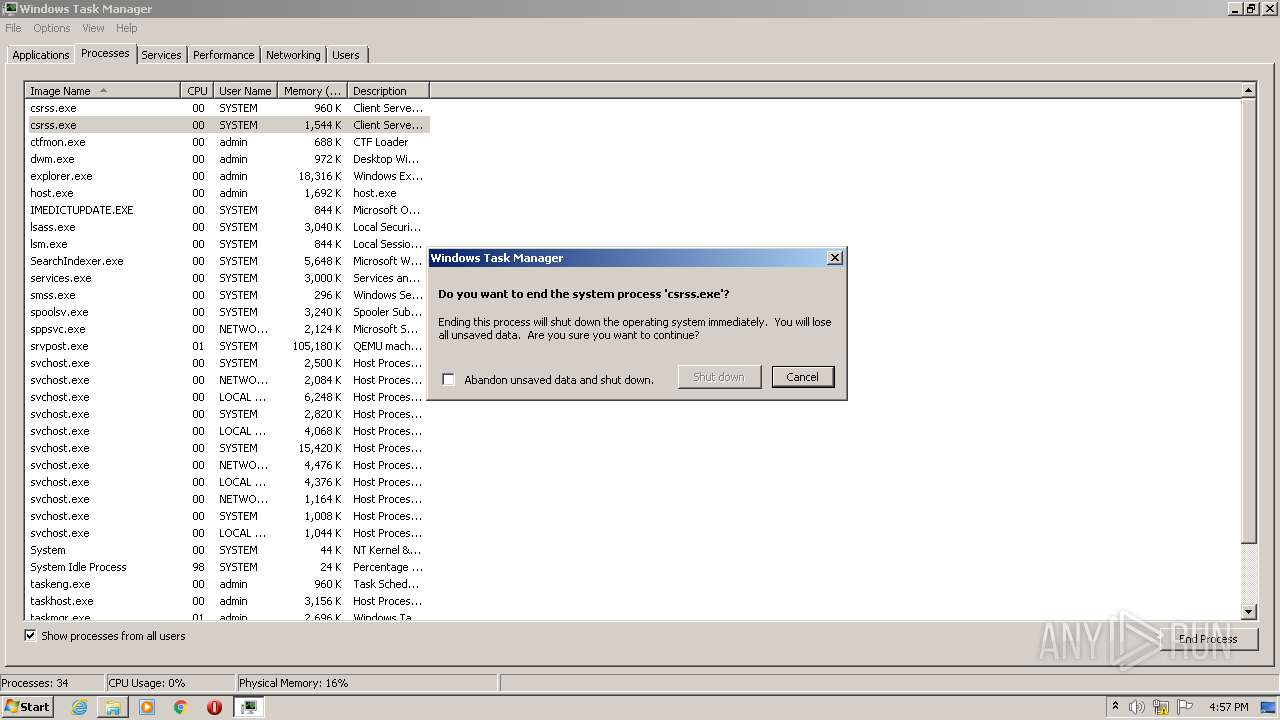Select the services.exe process
Screen dimensions: 1280x720
227,278
